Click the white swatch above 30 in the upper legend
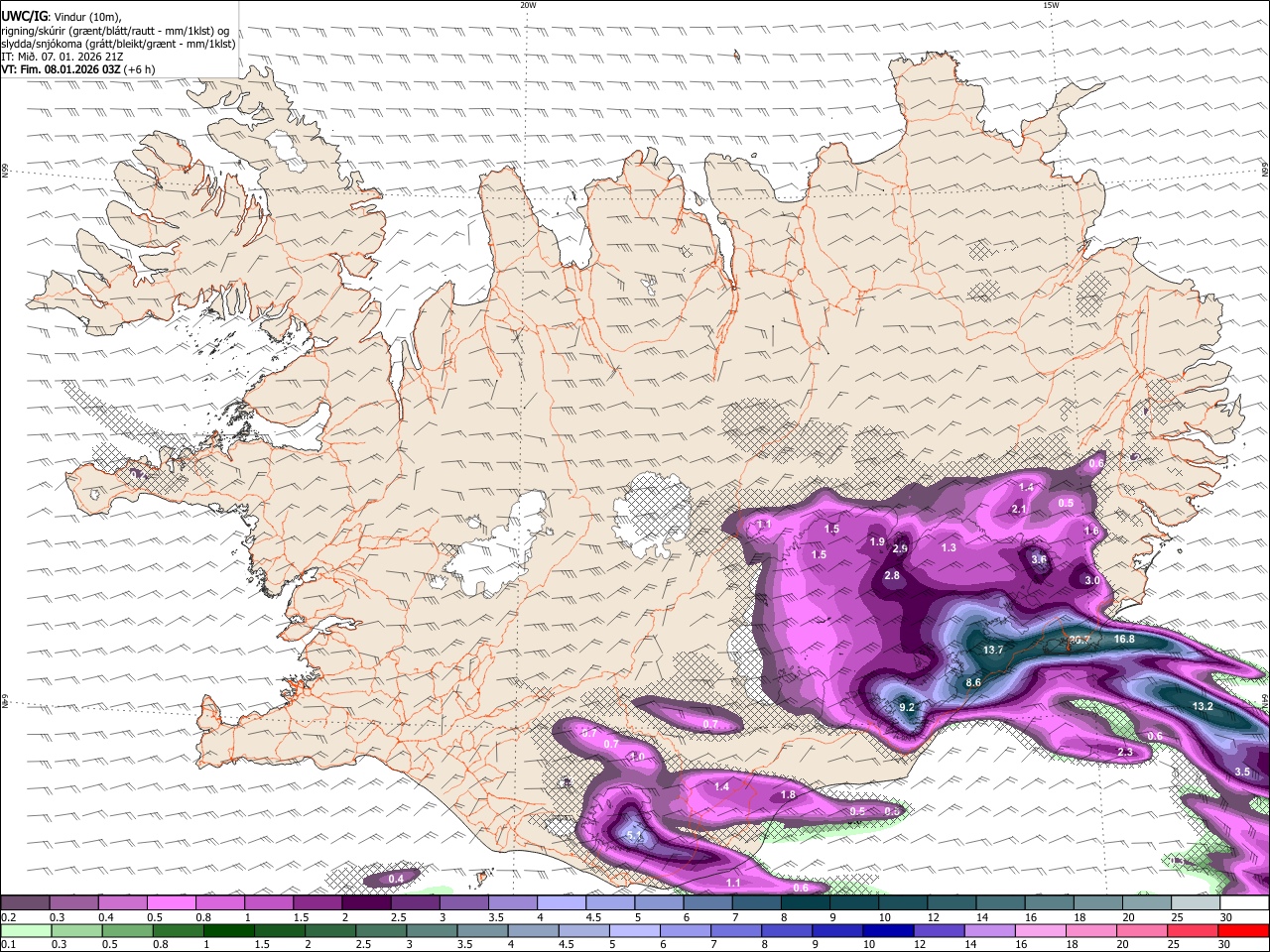Viewport: 1270px width, 952px height. click(x=1244, y=903)
